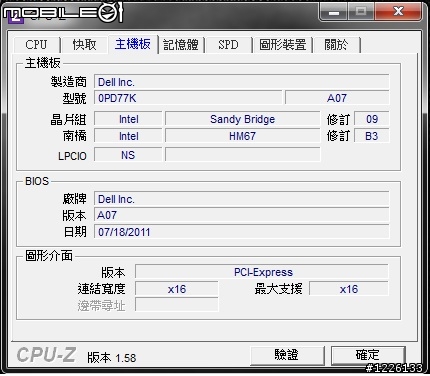430x376 pixels.
Task: Click the 製造商 field showing Dell Inc.
Action: pyautogui.click(x=242, y=82)
